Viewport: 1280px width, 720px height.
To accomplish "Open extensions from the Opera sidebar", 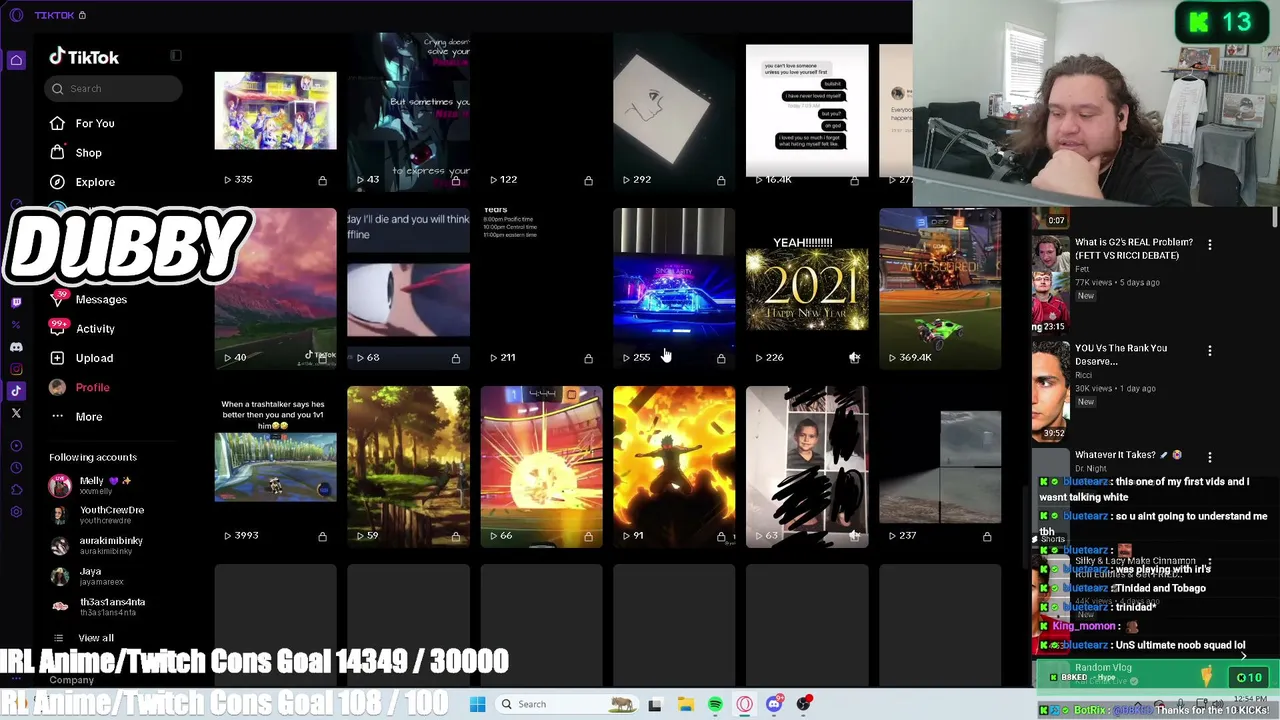I will tap(16, 490).
